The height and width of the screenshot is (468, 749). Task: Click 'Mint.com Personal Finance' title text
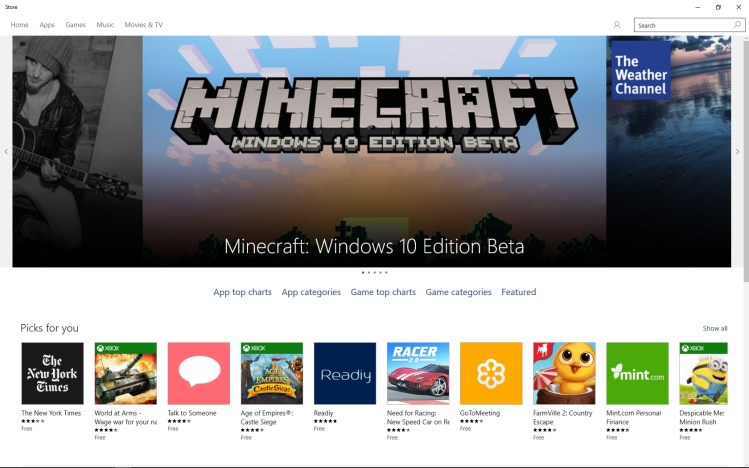click(x=633, y=417)
